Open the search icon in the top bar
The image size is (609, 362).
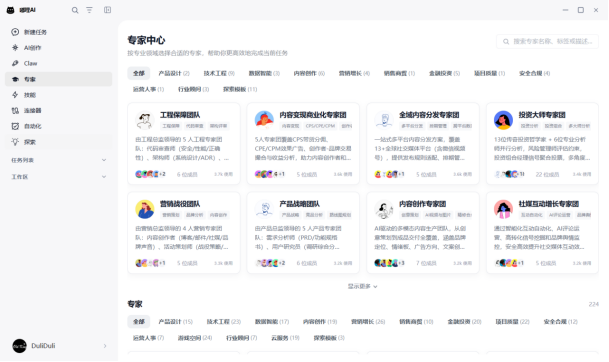pyautogui.click(x=75, y=10)
